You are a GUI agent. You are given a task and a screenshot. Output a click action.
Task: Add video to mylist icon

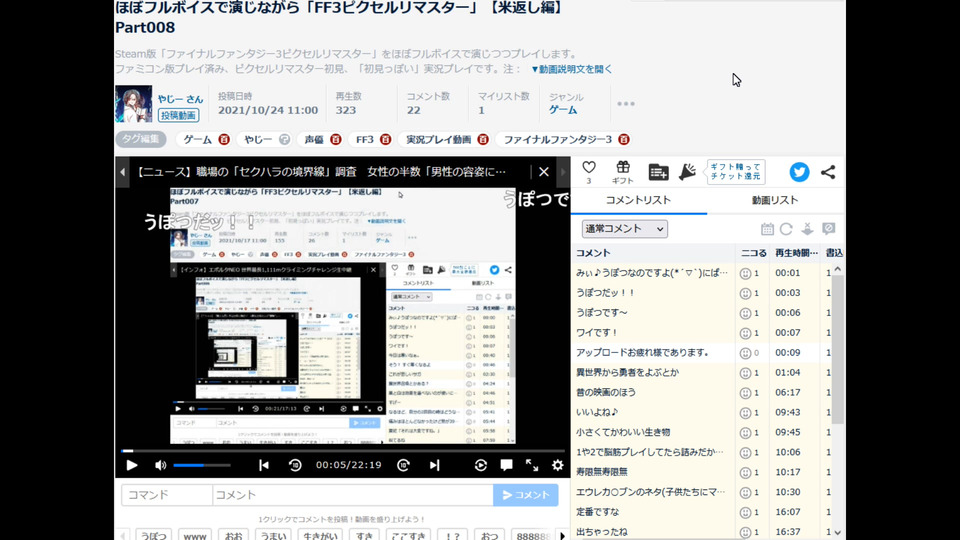click(658, 172)
